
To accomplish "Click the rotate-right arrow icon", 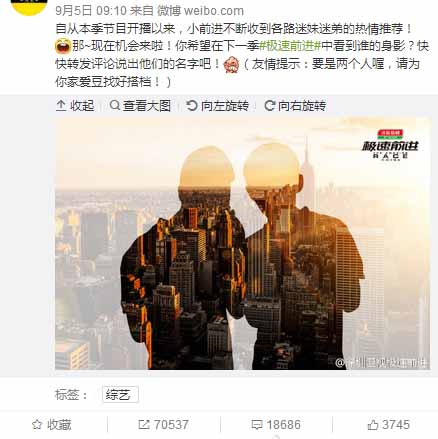I will 269,106.
